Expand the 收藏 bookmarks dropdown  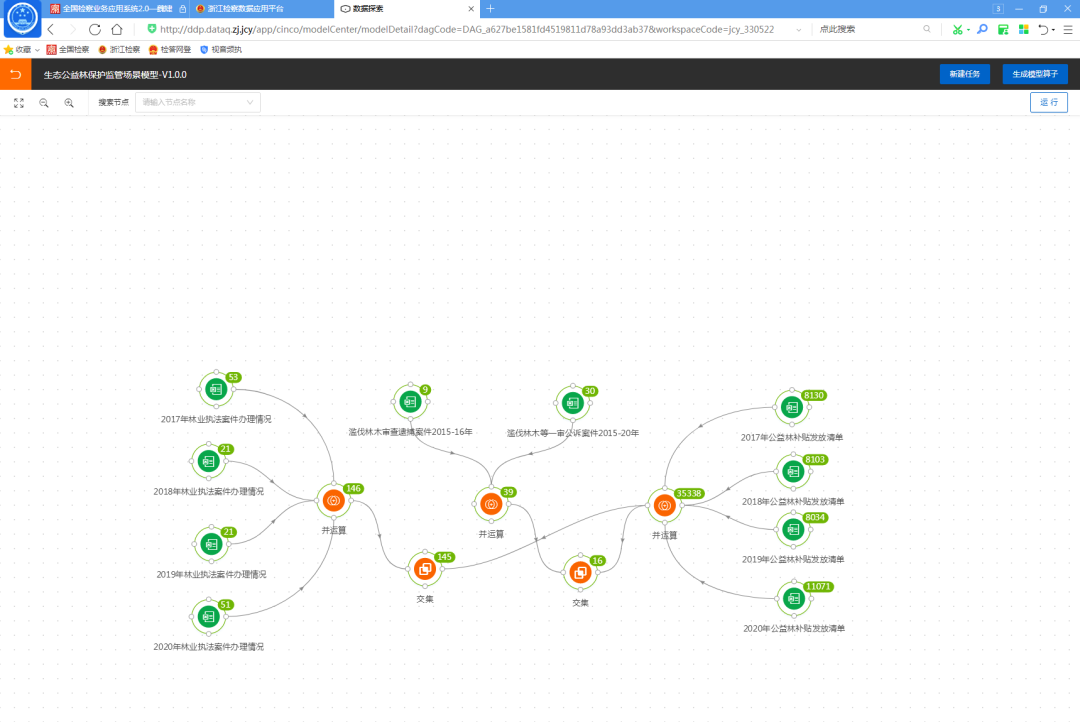tap(37, 49)
